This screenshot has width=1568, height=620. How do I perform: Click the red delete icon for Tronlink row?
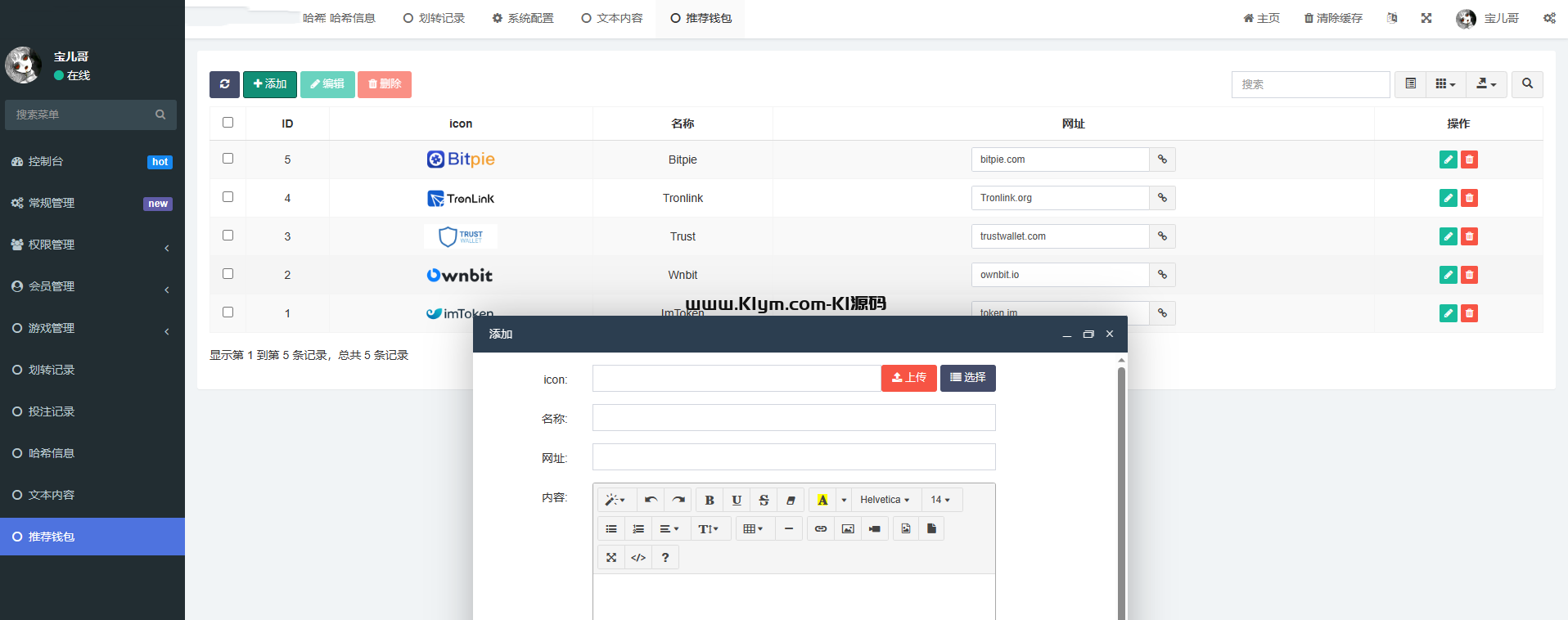pyautogui.click(x=1469, y=198)
